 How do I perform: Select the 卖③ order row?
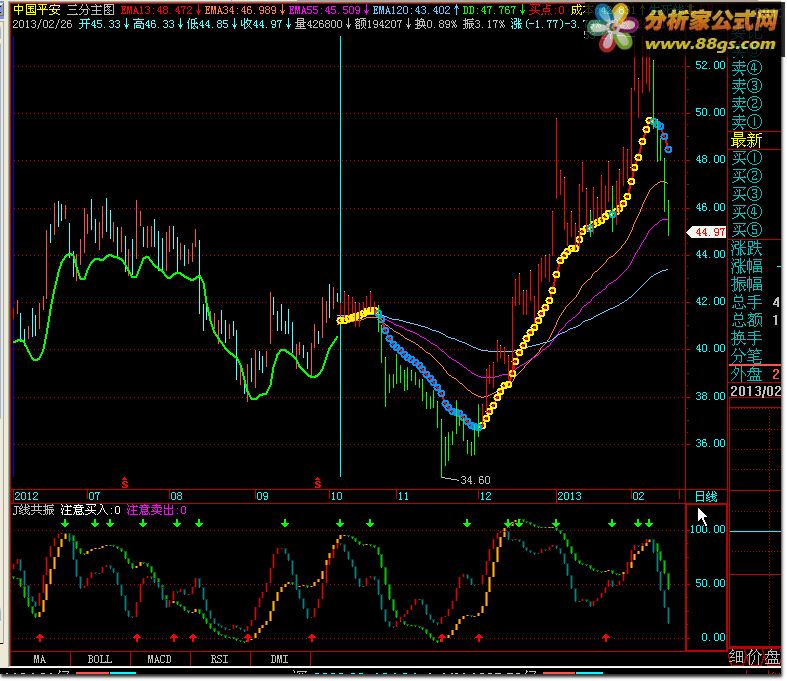747,86
